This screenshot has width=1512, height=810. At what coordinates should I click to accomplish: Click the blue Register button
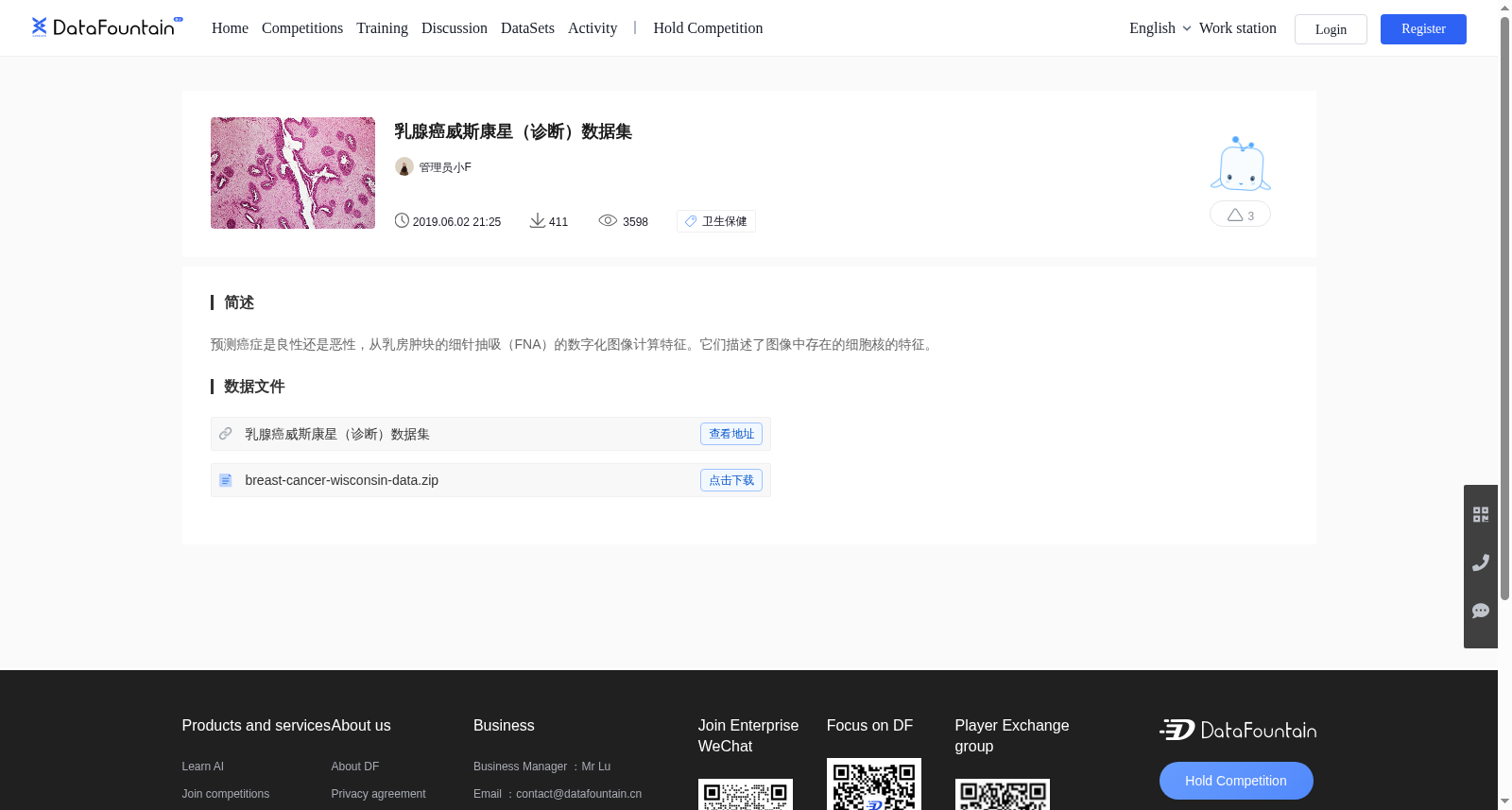1423,29
